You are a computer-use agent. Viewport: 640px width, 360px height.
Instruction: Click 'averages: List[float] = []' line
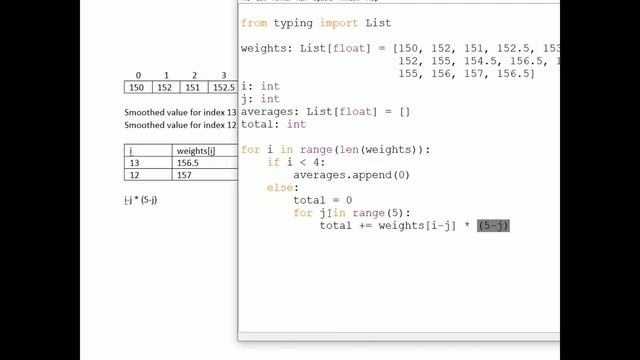click(x=325, y=112)
